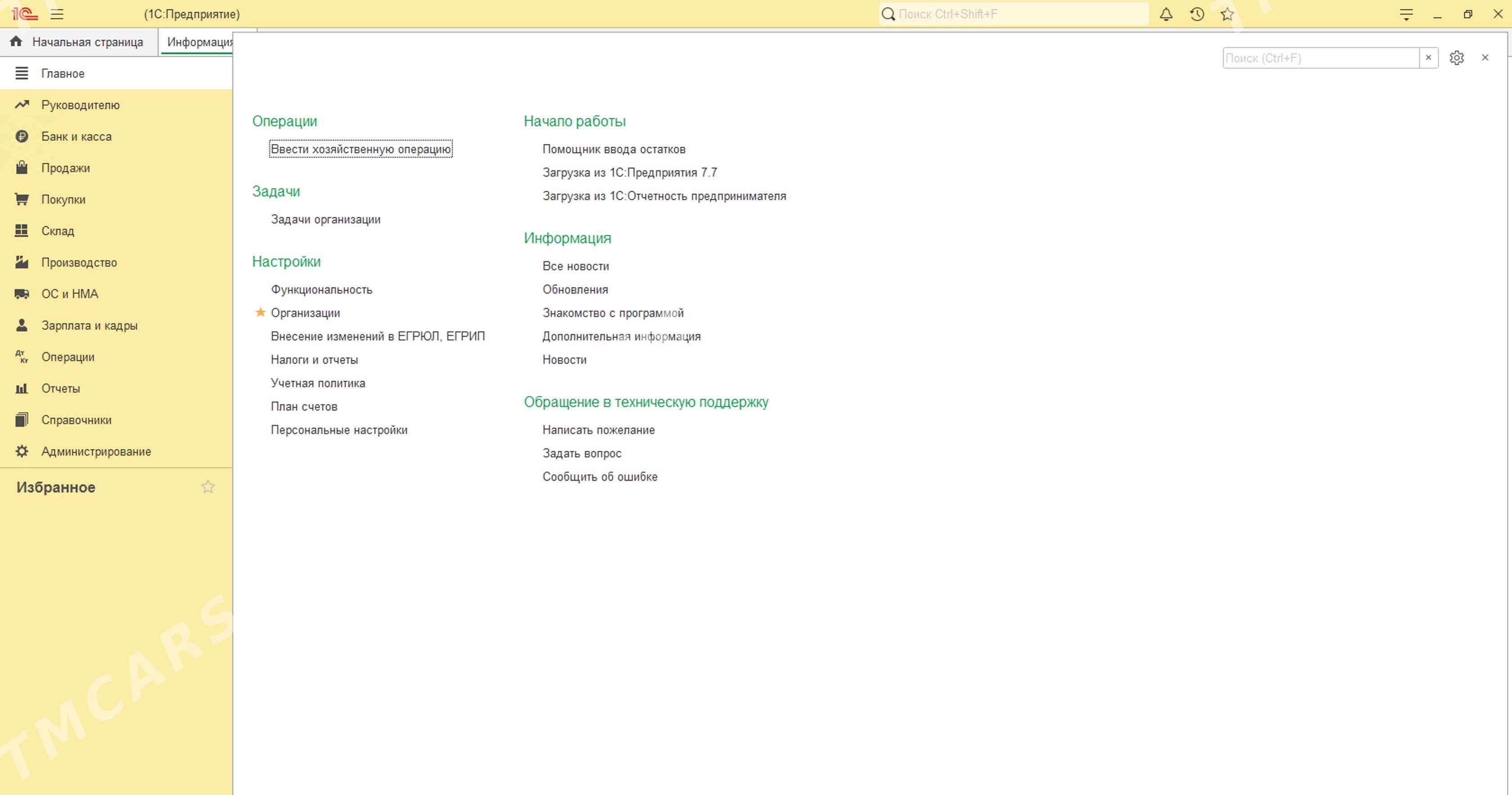Viewport: 1512px width, 795px height.
Task: Open Все новости
Action: 576,266
